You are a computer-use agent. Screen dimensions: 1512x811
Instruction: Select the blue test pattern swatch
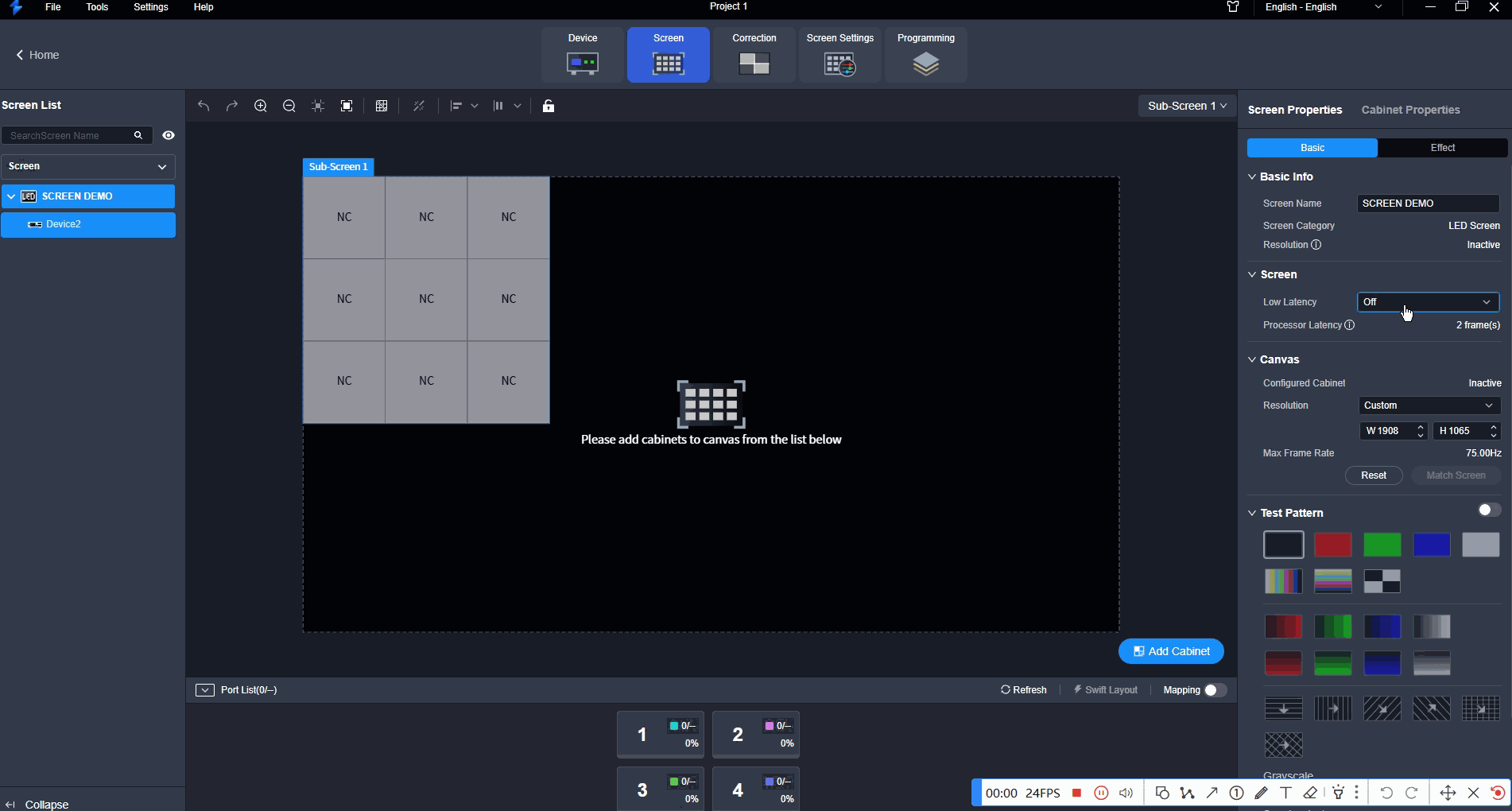pos(1432,545)
